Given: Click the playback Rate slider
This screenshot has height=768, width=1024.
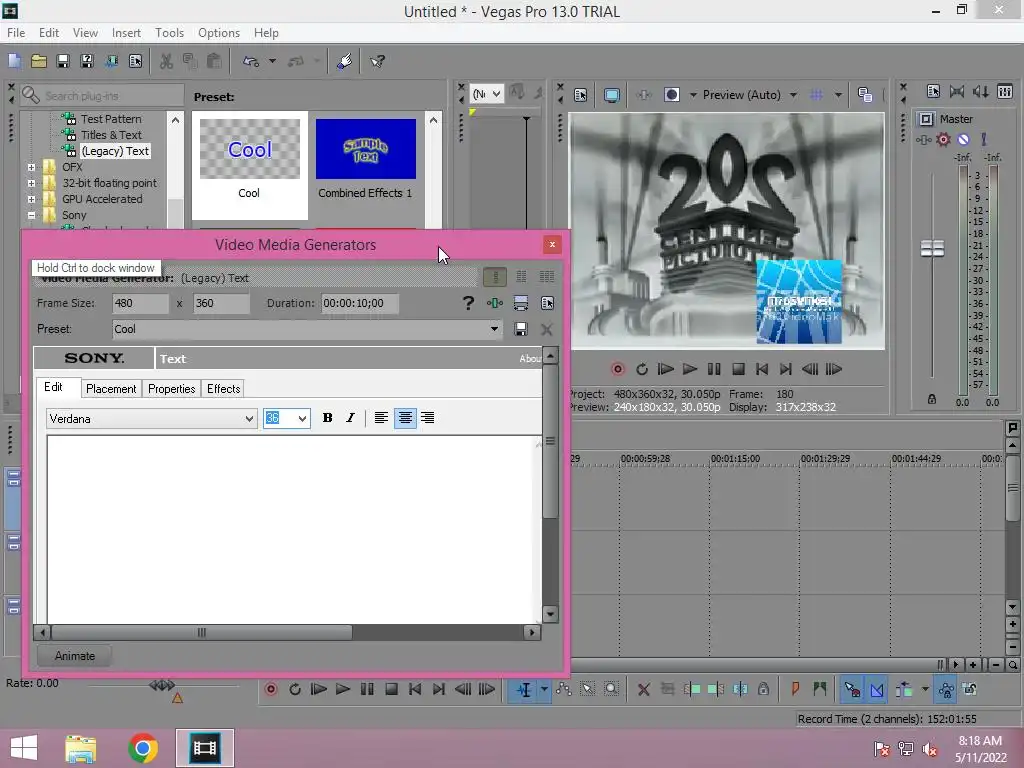Looking at the screenshot, I should coord(162,686).
